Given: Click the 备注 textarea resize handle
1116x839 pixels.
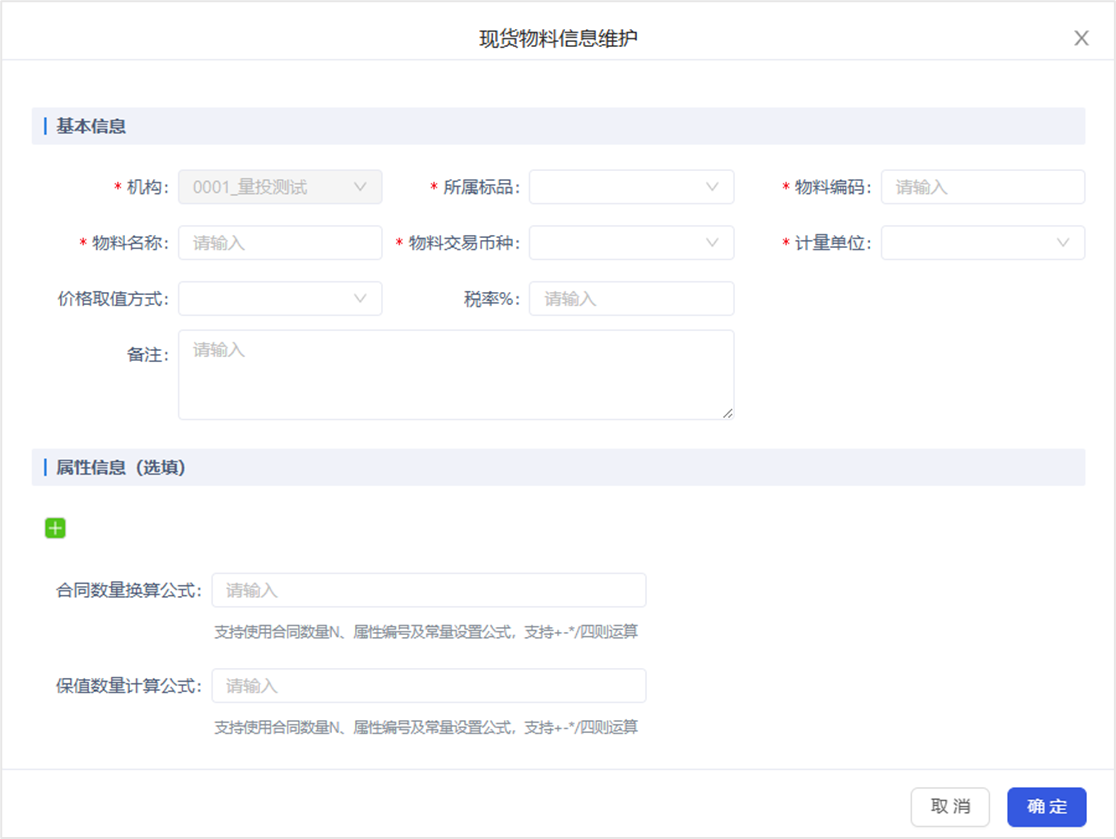Looking at the screenshot, I should click(728, 413).
